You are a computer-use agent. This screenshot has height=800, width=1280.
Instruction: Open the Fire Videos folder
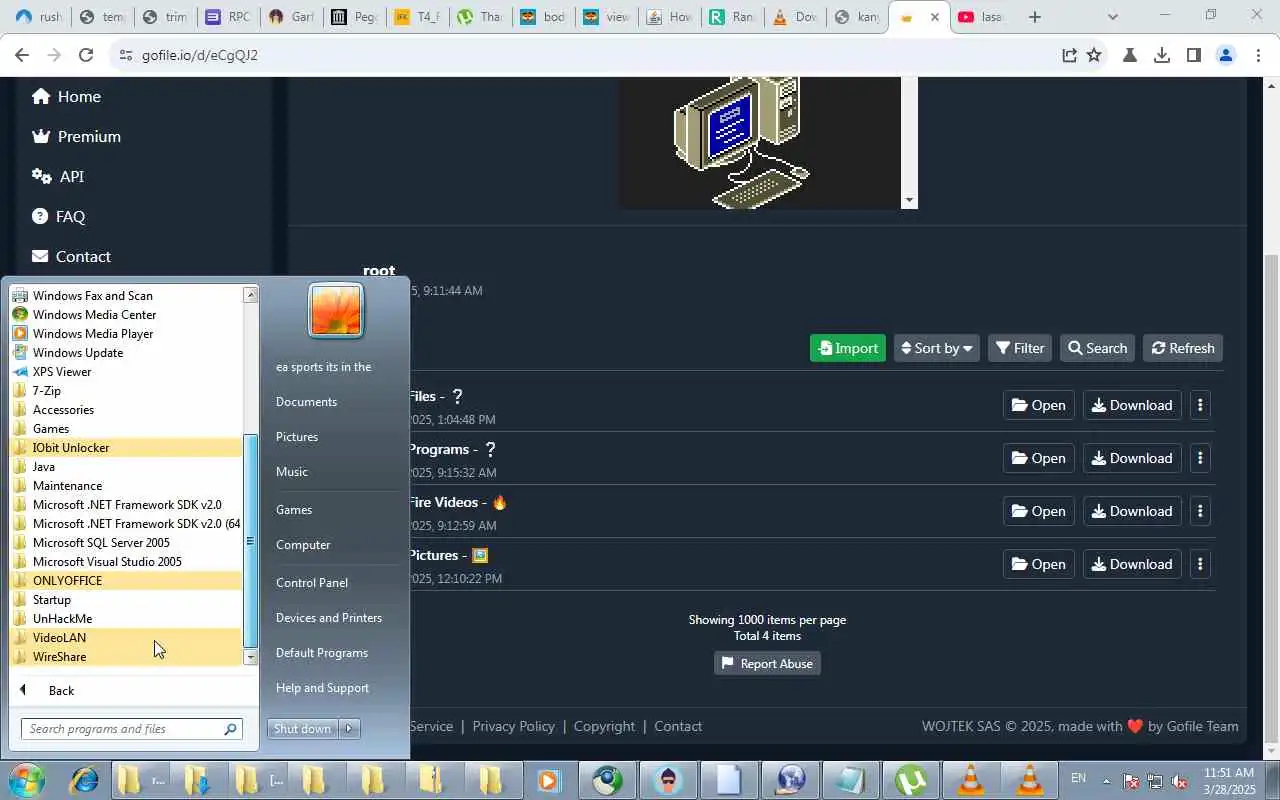point(1039,511)
